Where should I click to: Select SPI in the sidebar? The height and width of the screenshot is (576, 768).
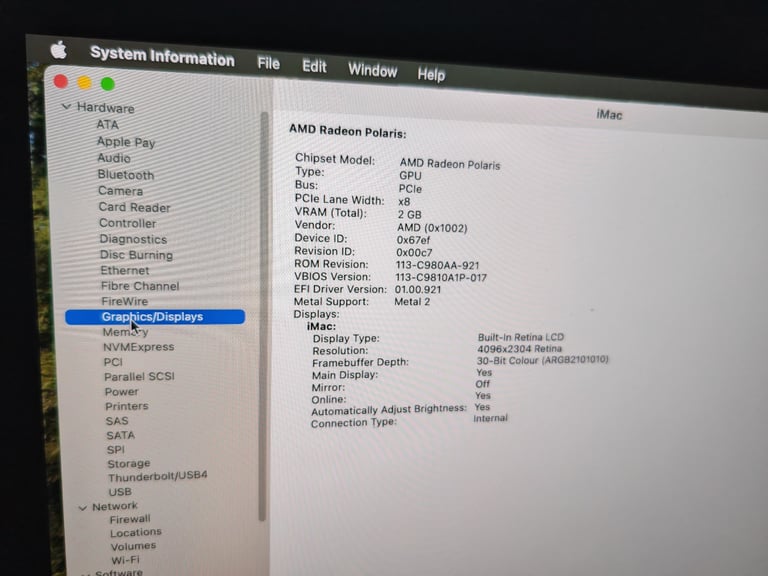pos(116,449)
